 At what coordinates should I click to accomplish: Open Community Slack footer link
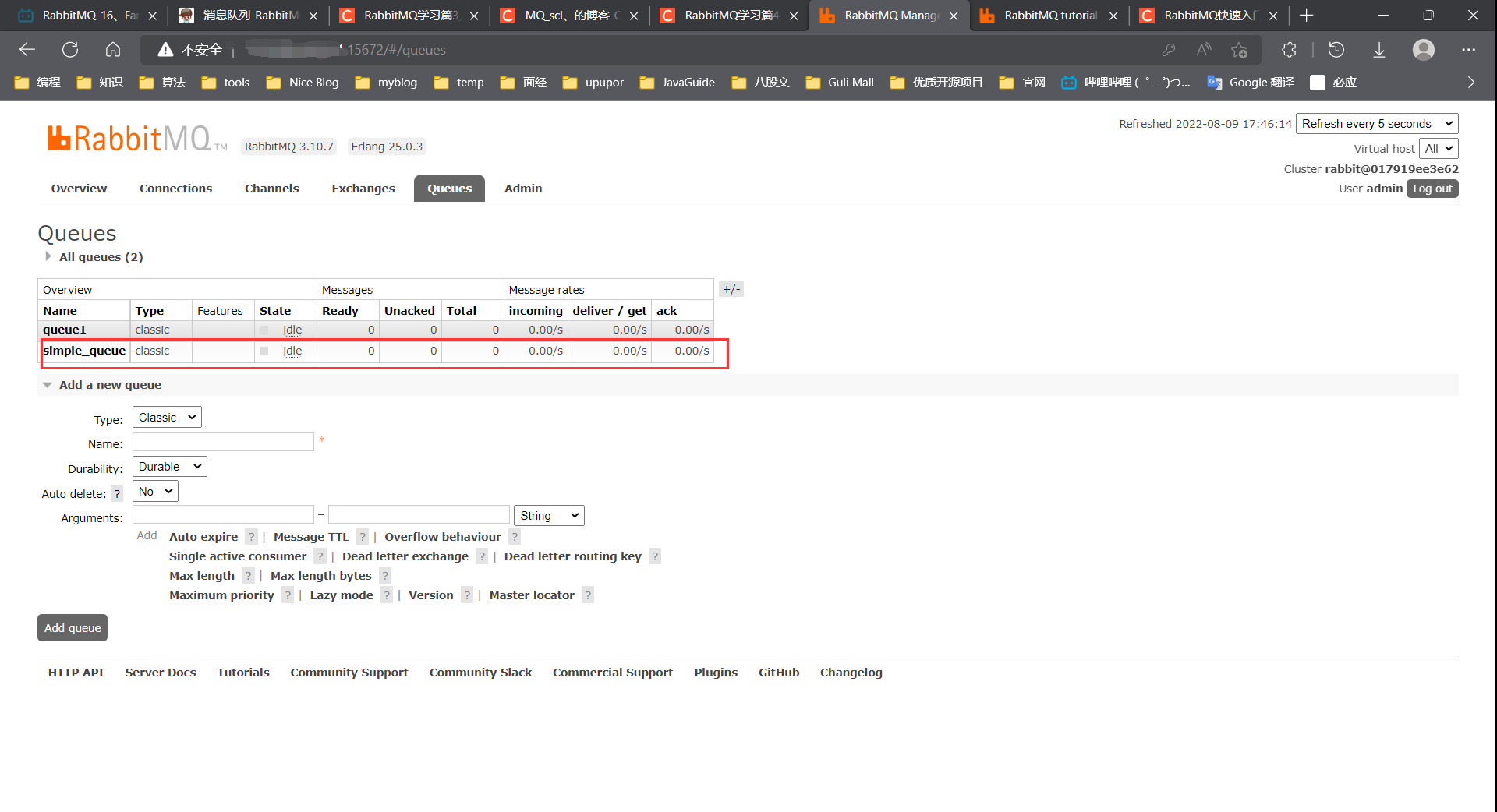coord(480,673)
